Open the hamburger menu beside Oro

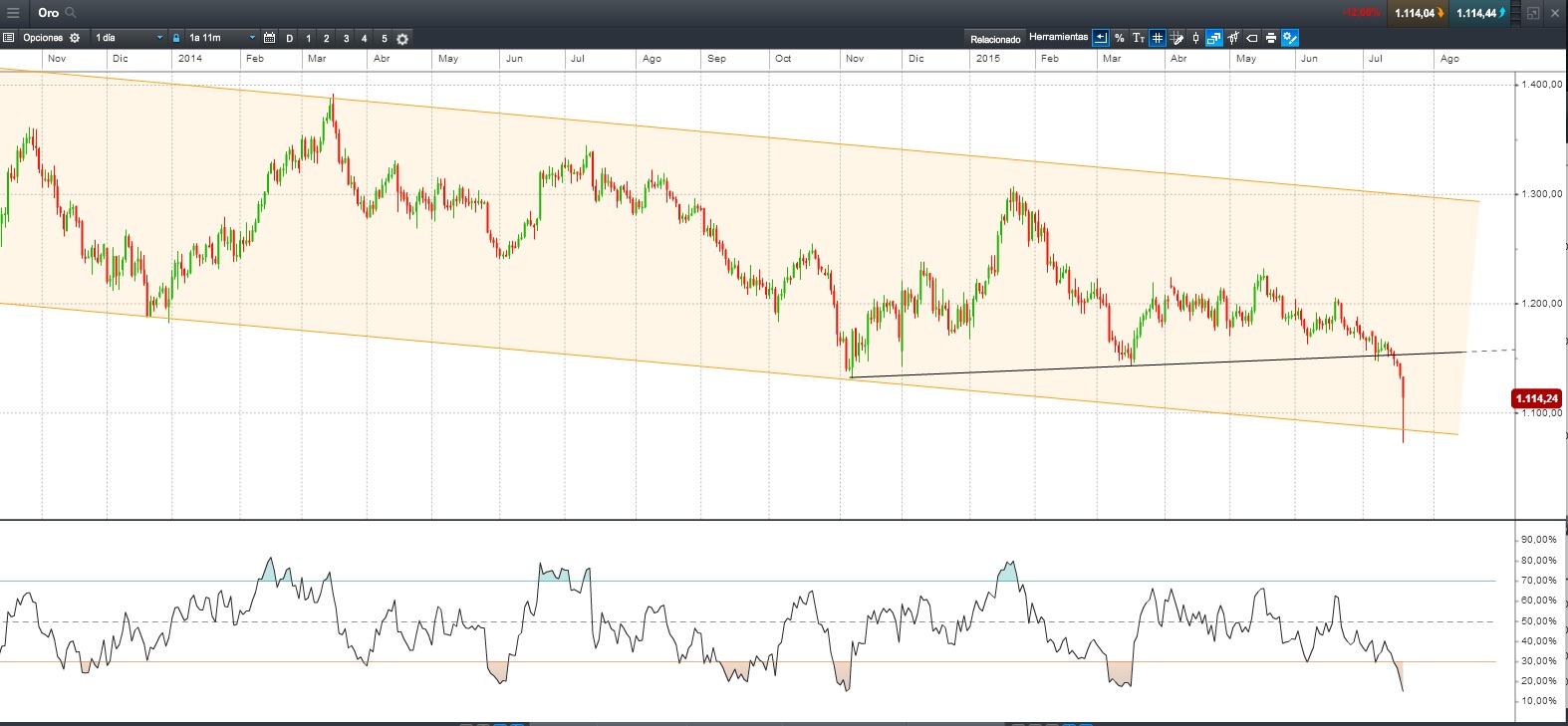[13, 13]
